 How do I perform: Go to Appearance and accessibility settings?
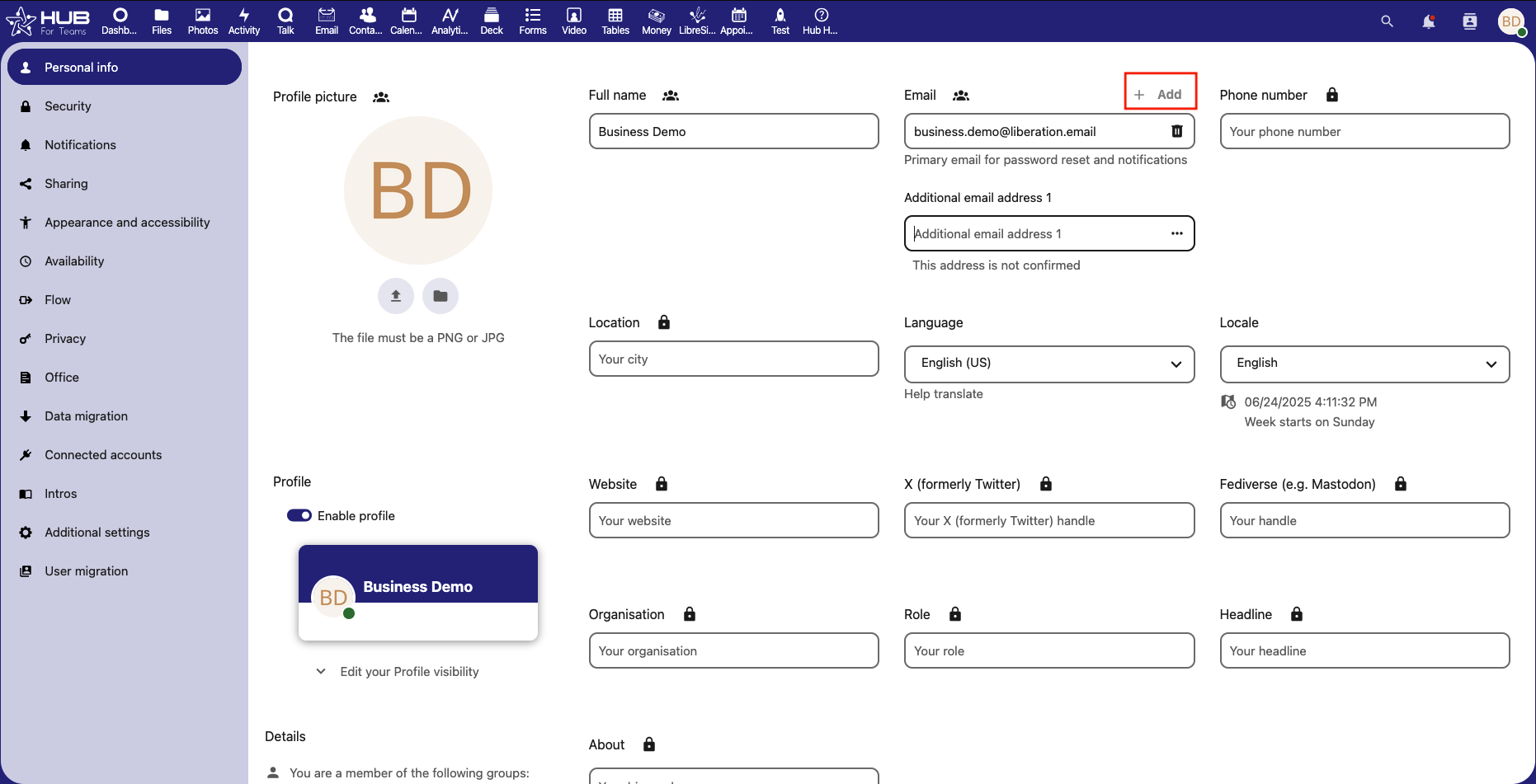(127, 223)
